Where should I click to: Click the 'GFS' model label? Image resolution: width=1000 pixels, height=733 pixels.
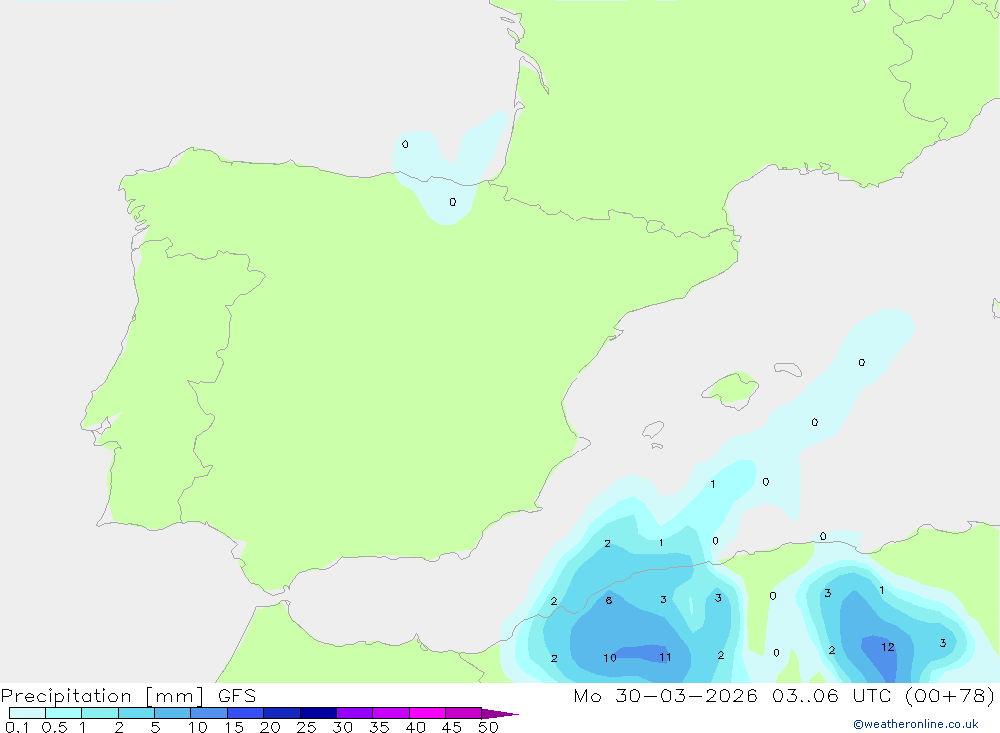coord(237,696)
